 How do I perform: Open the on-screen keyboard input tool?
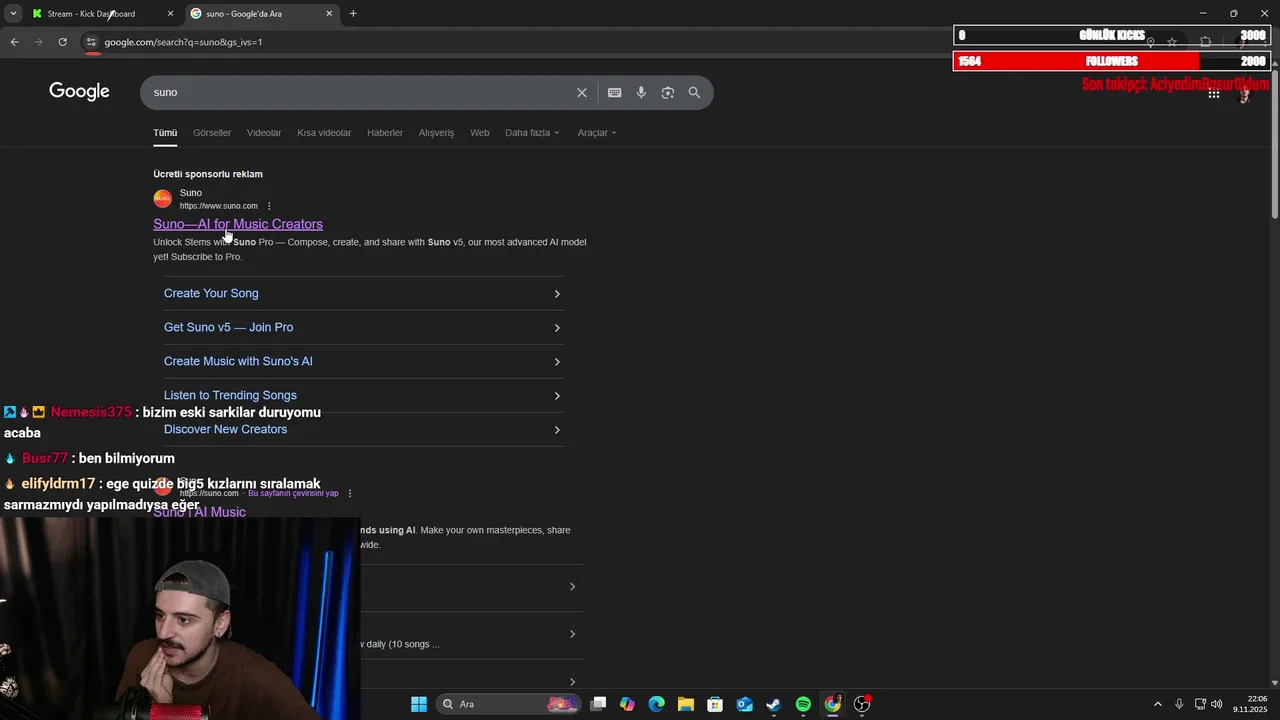pos(614,92)
